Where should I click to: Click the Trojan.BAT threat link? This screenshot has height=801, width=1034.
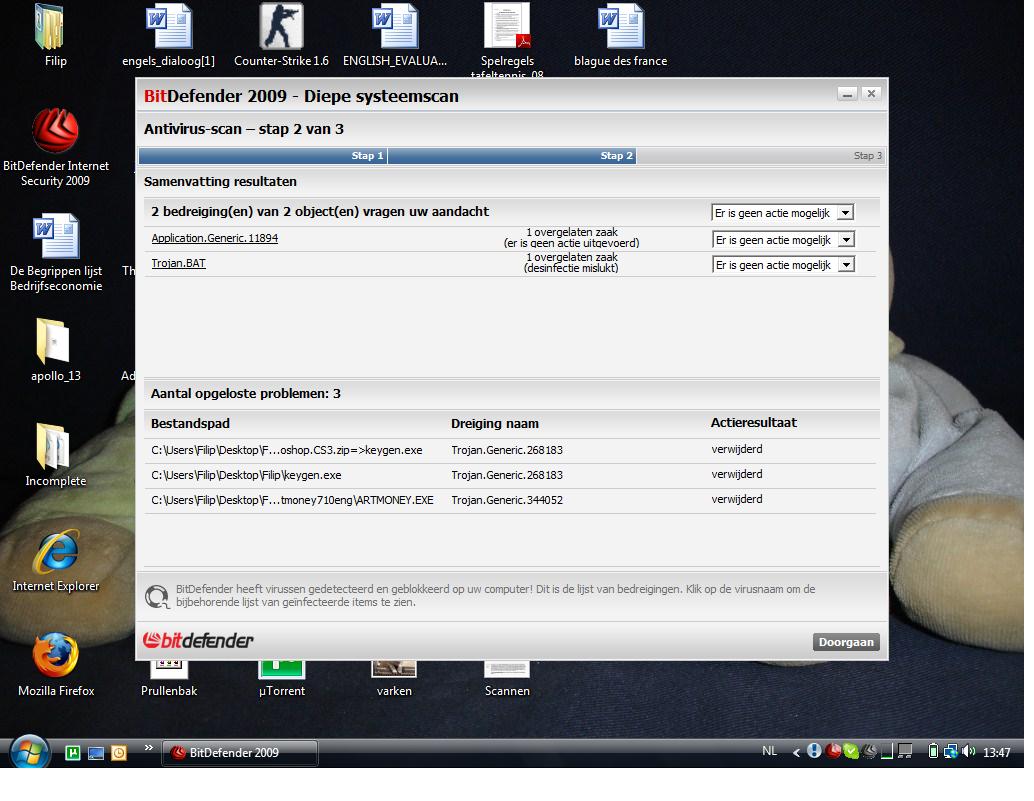point(178,263)
